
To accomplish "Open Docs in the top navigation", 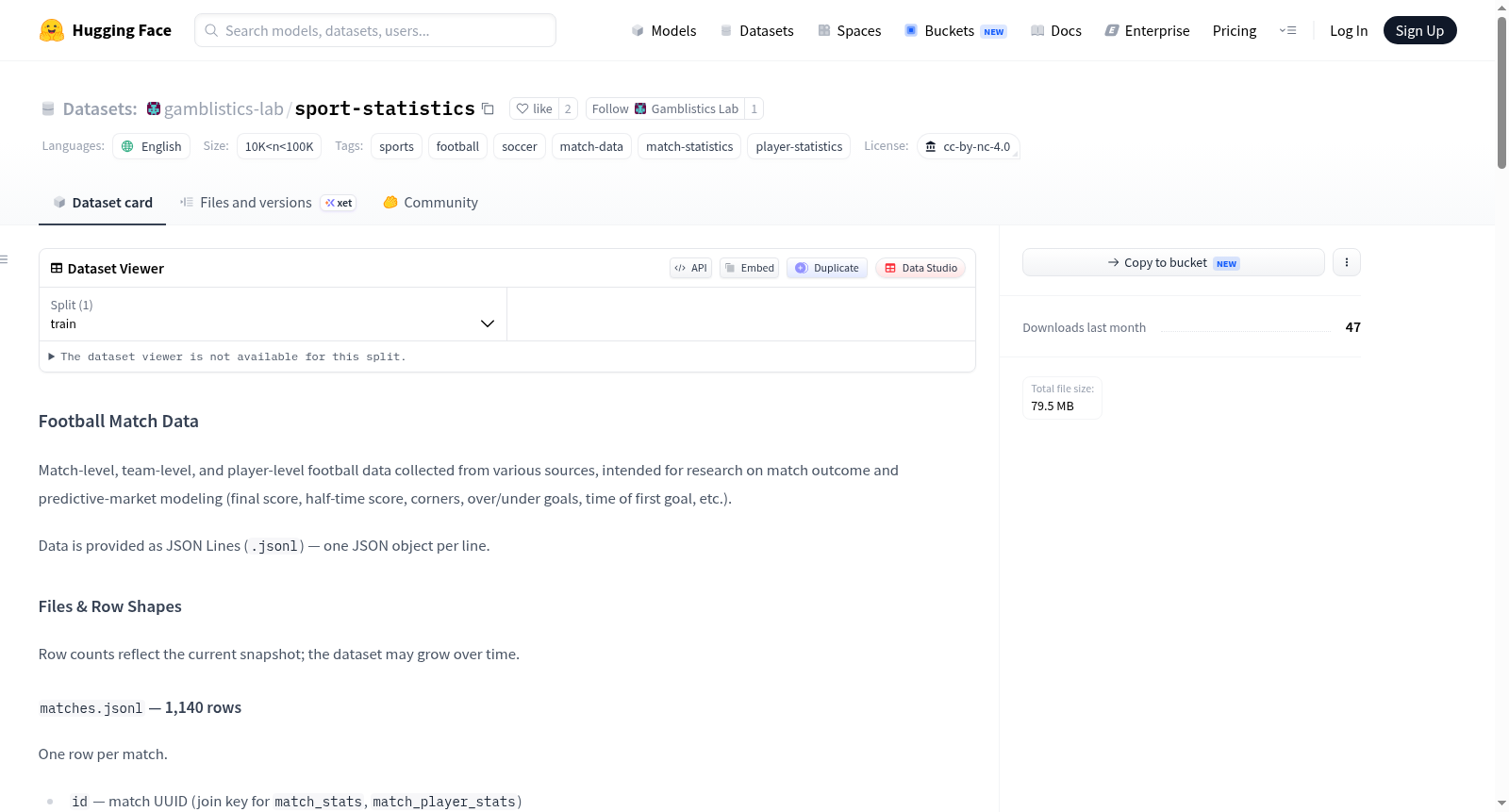I will tap(1056, 30).
